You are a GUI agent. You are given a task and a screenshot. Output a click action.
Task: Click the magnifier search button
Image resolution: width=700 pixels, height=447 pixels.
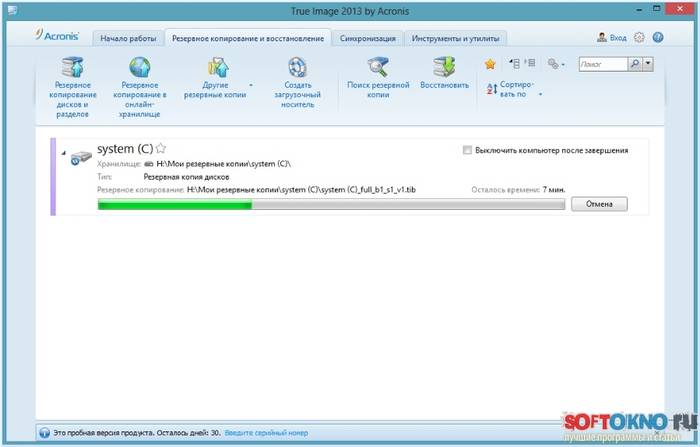pos(634,64)
